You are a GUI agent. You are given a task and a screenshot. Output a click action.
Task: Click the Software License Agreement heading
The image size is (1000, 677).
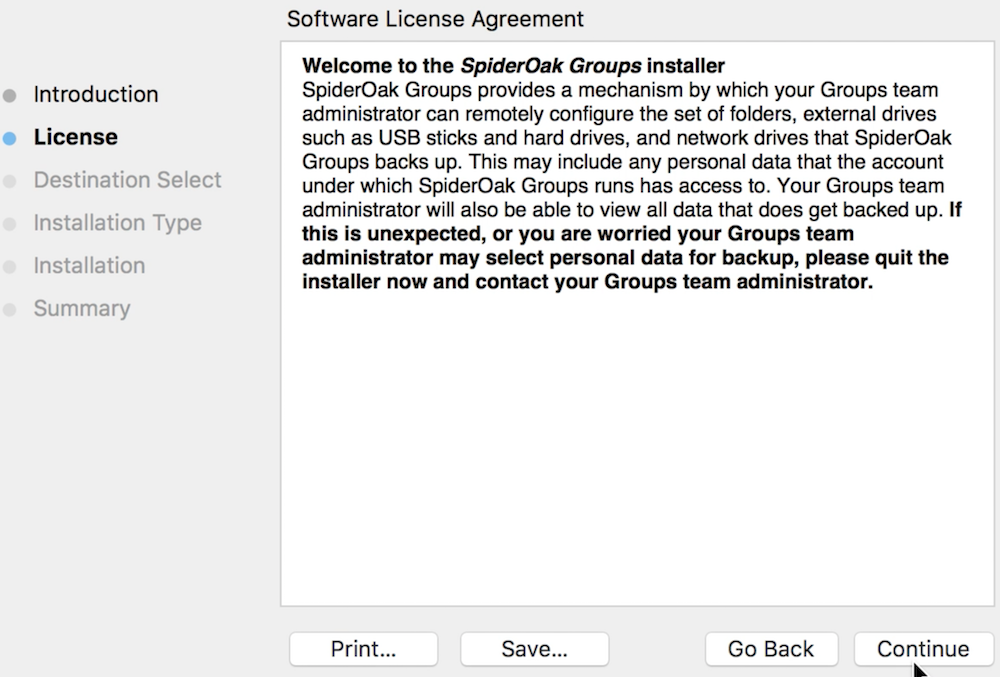(435, 19)
